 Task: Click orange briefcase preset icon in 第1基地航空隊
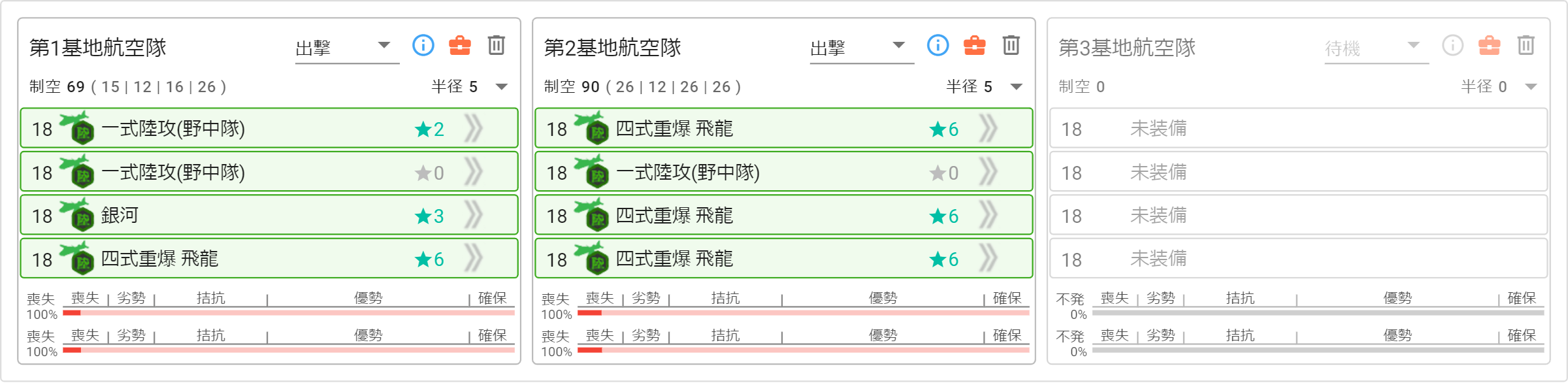[x=460, y=45]
